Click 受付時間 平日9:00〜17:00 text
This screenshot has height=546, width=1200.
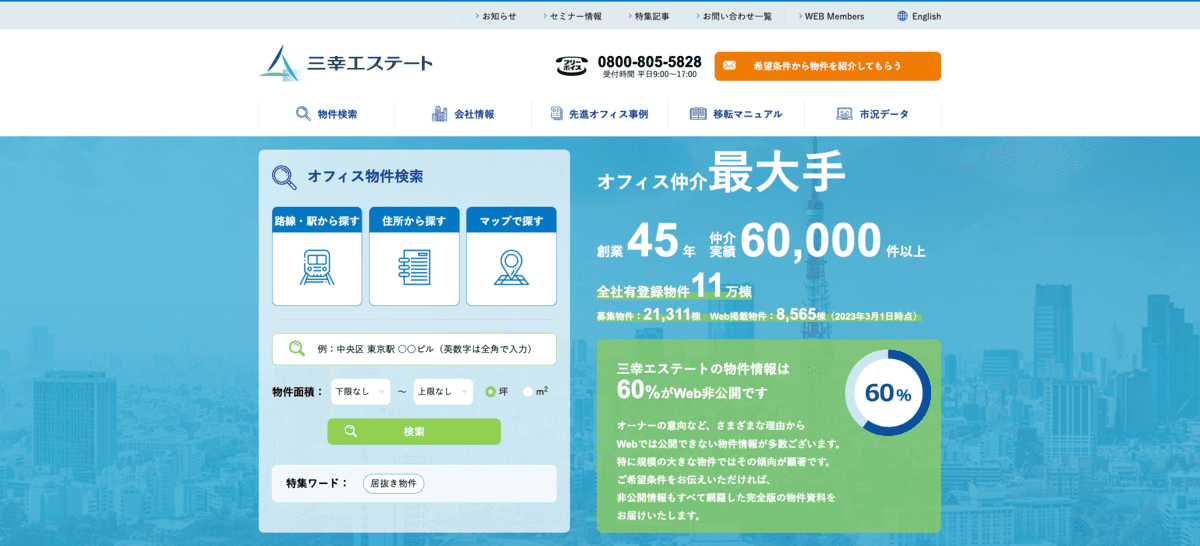tap(650, 74)
